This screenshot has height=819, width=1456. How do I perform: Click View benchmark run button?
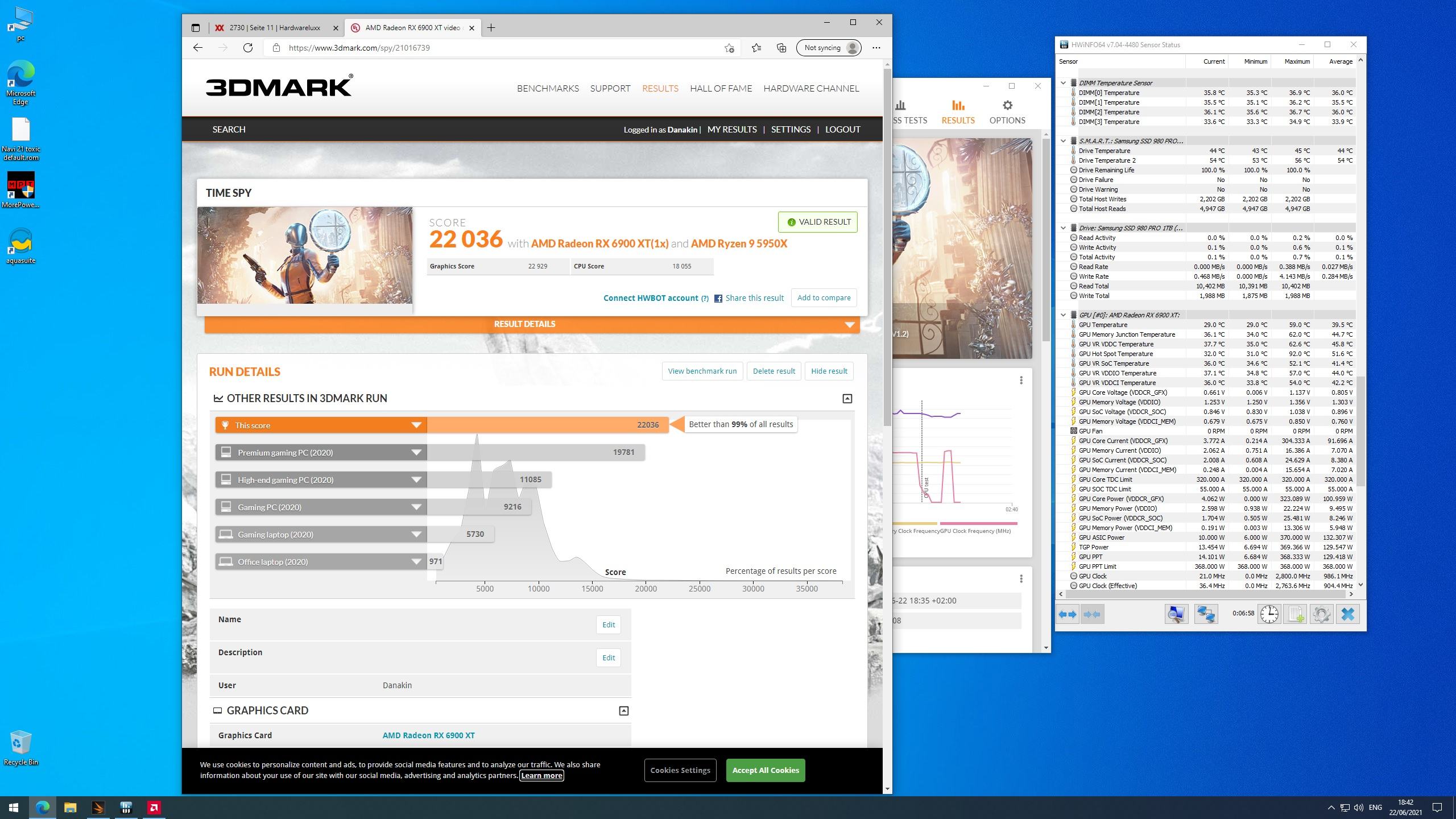point(702,371)
